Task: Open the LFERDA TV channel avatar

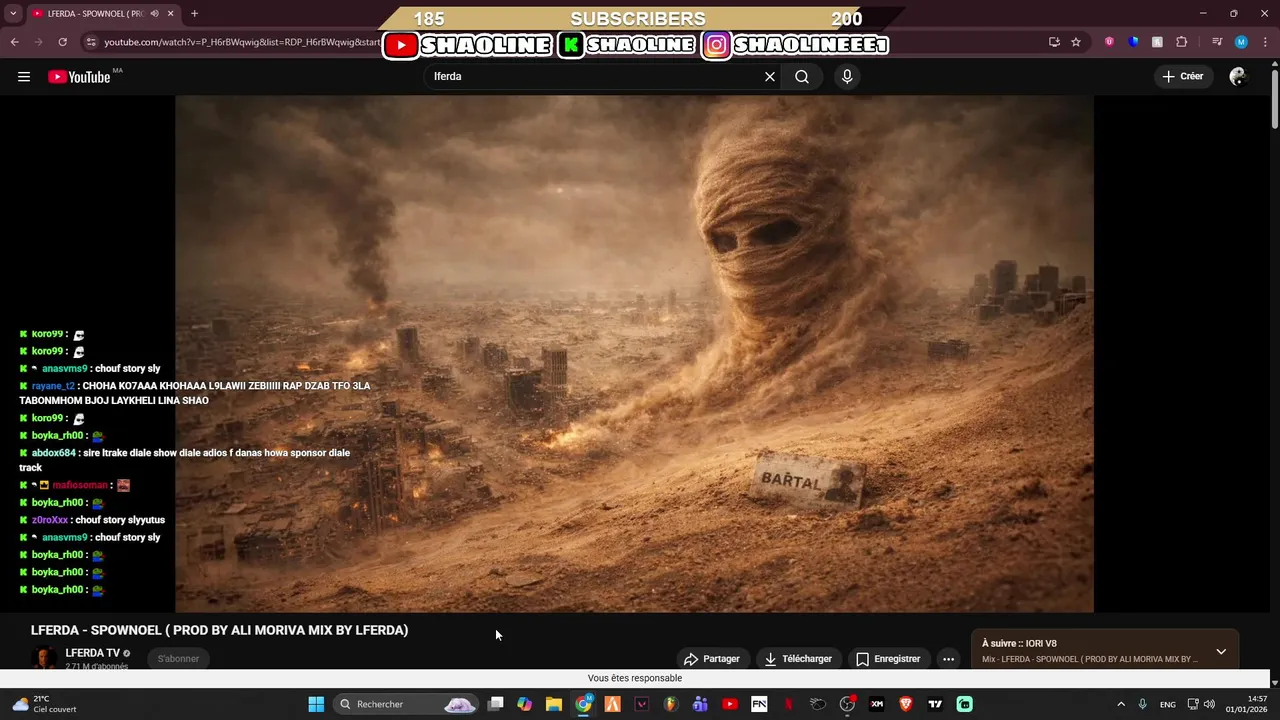Action: 43,658
